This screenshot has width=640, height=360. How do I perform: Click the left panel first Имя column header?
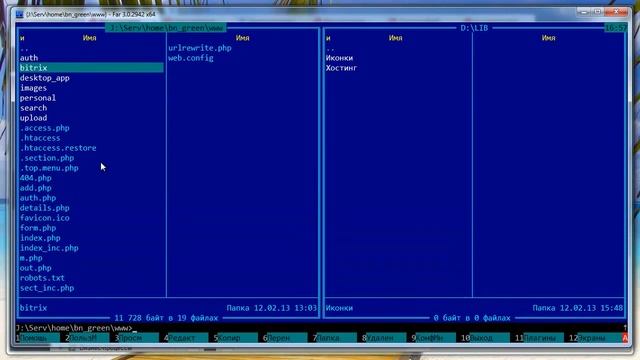pyautogui.click(x=89, y=38)
